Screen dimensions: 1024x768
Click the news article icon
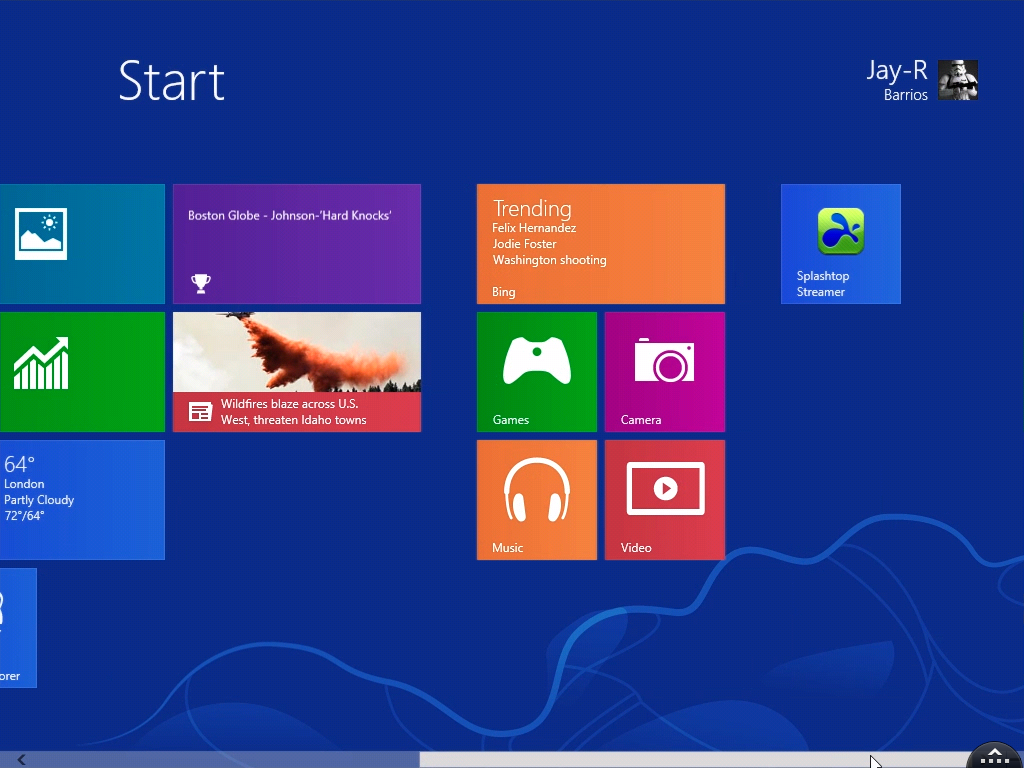[x=201, y=412]
